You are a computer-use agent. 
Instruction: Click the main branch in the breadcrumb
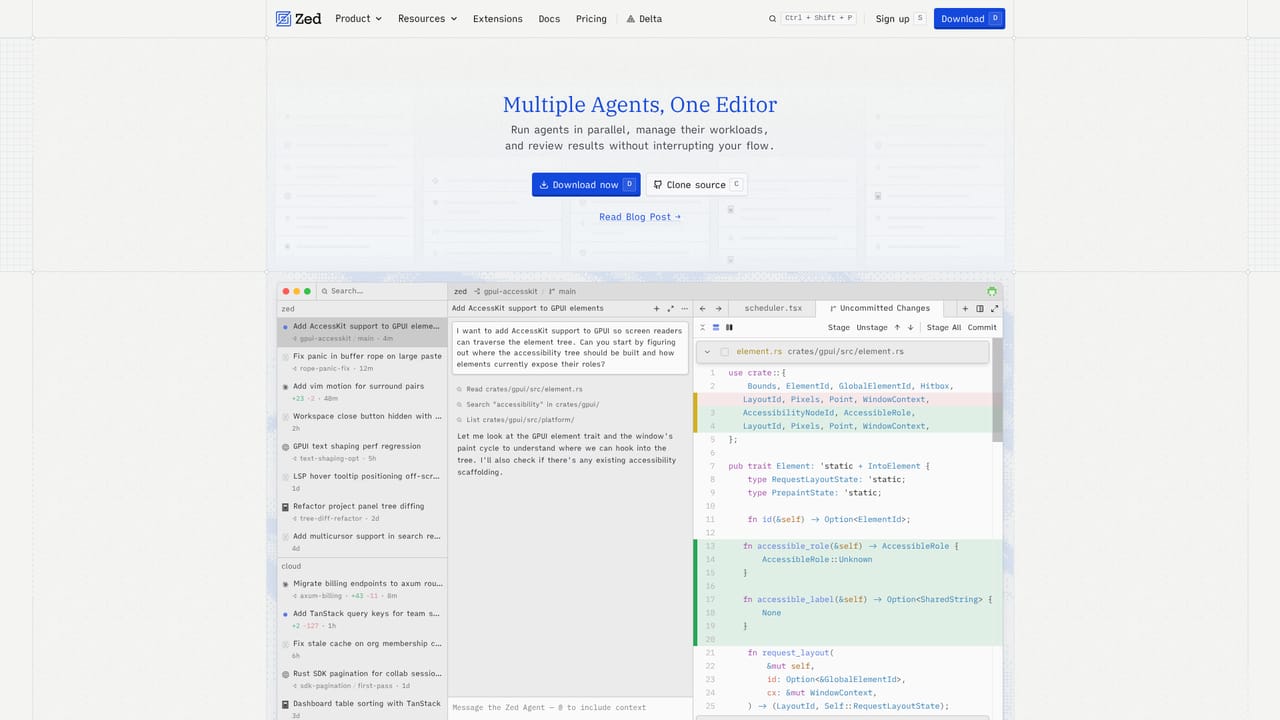tap(561, 291)
